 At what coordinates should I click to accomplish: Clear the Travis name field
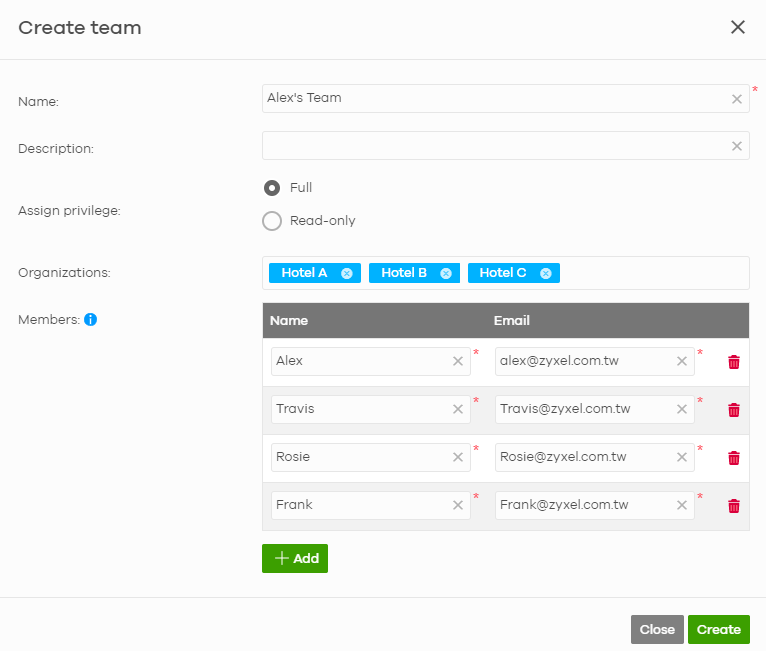pyautogui.click(x=458, y=409)
